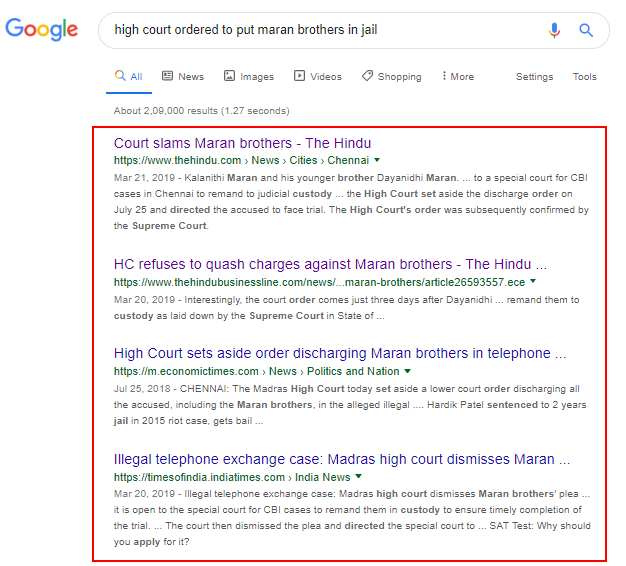
Task: Click snippet starting 'Mar 21, 2019 - Kalanithi Maran'
Action: pos(351,202)
